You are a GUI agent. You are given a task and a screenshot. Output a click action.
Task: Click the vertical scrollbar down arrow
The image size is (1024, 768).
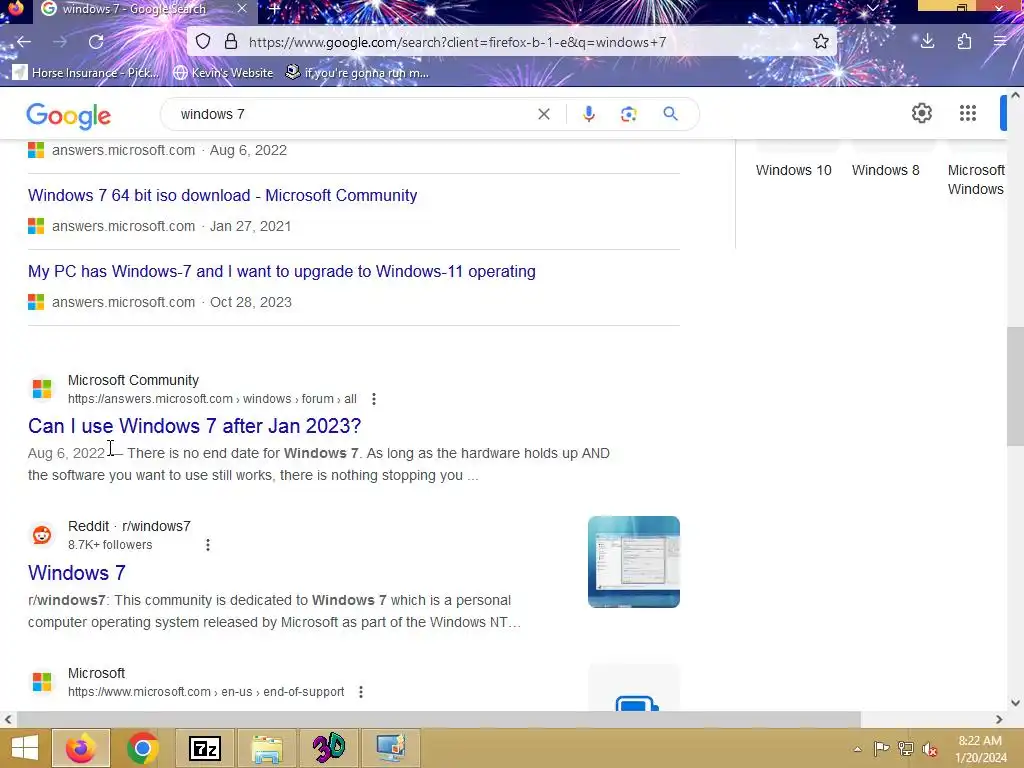tap(1015, 703)
